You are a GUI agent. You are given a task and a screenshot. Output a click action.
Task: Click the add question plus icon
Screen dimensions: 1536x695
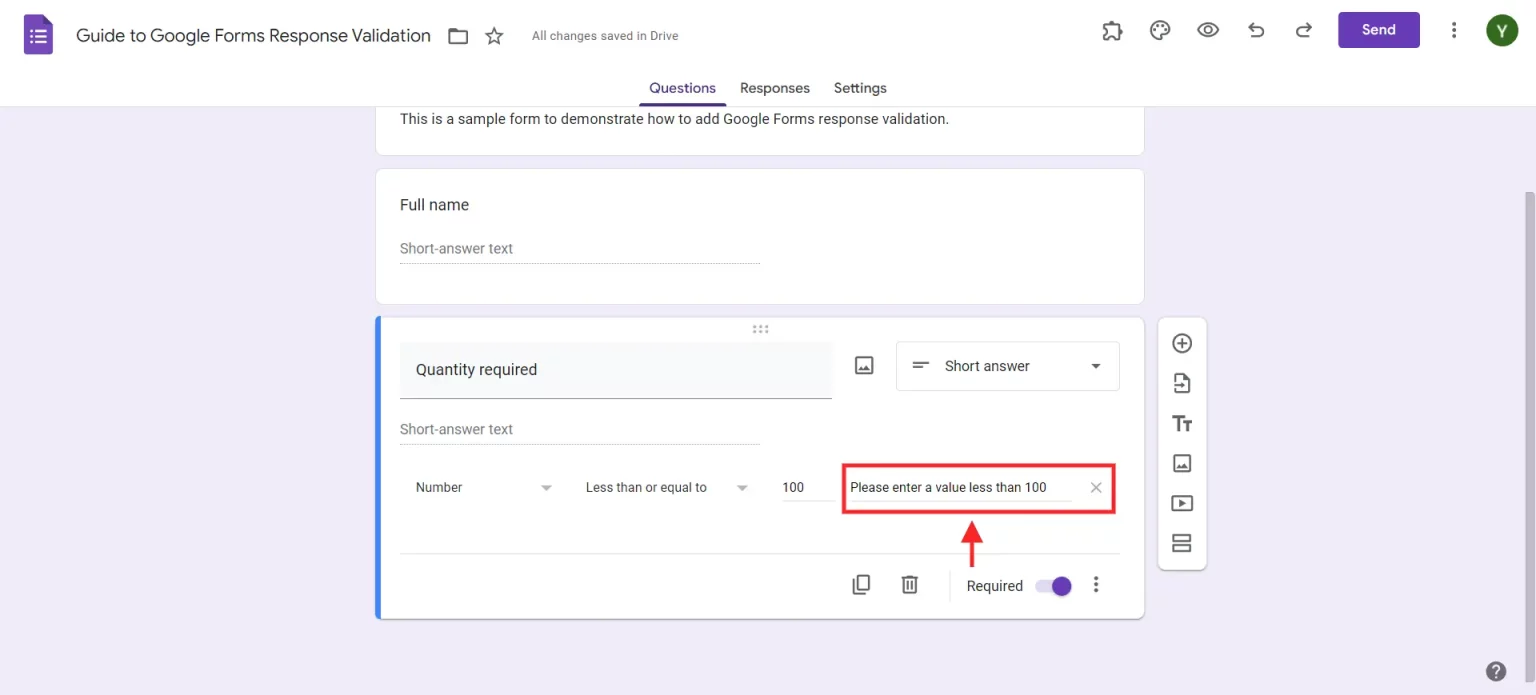pyautogui.click(x=1182, y=343)
